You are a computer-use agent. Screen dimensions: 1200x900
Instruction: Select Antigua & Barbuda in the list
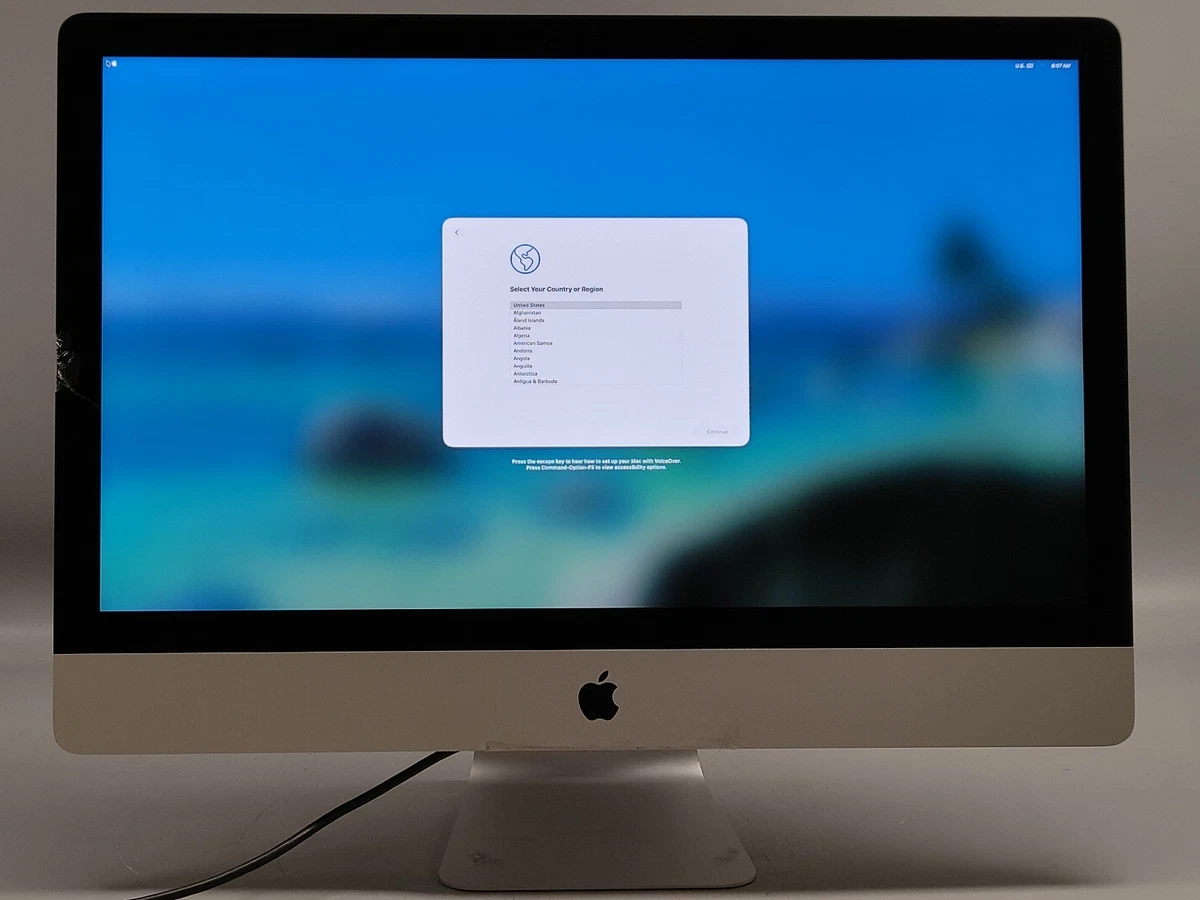(596, 381)
